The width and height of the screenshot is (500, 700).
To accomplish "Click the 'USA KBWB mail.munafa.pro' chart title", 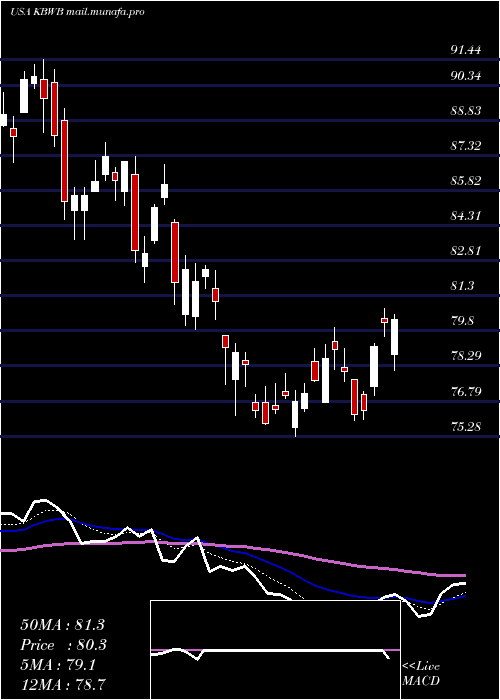I will click(76, 12).
